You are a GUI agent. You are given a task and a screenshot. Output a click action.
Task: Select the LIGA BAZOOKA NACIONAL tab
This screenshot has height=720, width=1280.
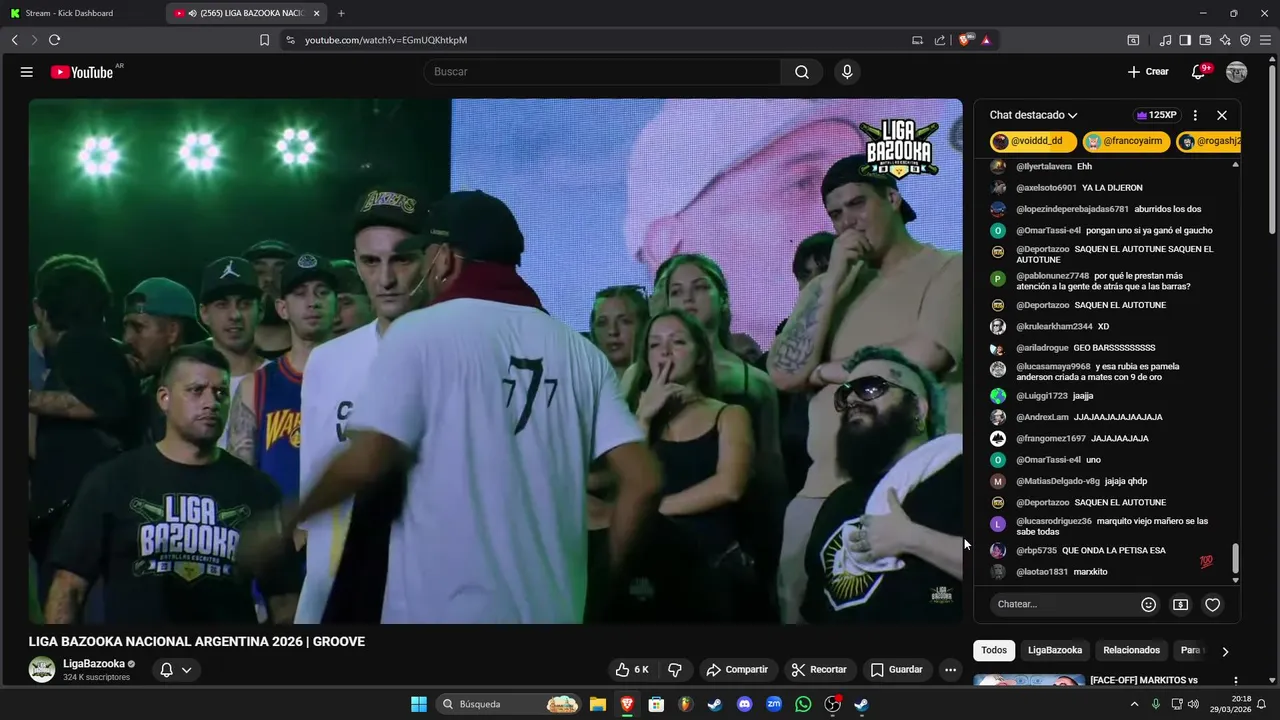point(247,13)
